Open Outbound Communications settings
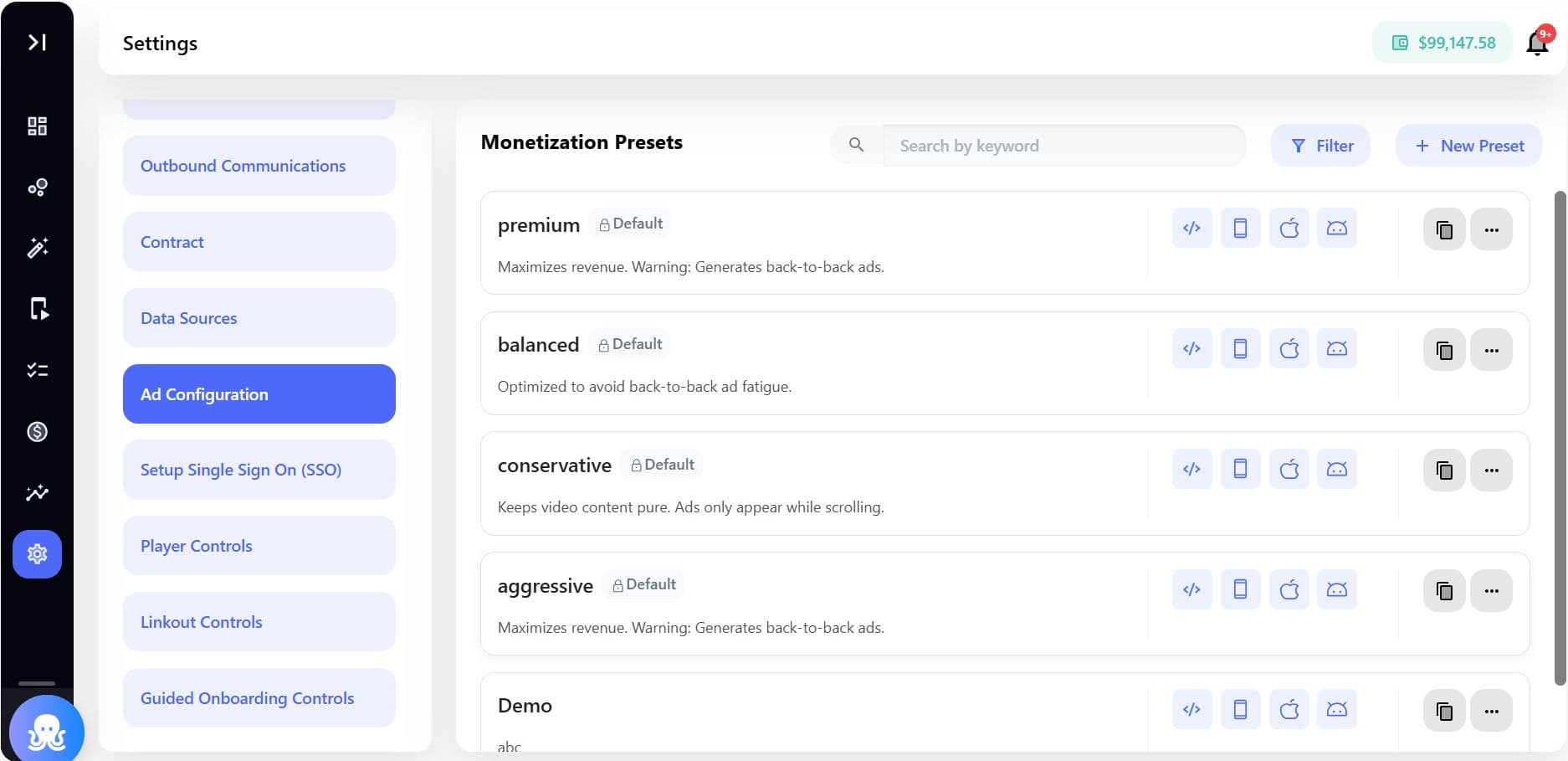Screen dimensions: 1568x761 tap(259, 166)
